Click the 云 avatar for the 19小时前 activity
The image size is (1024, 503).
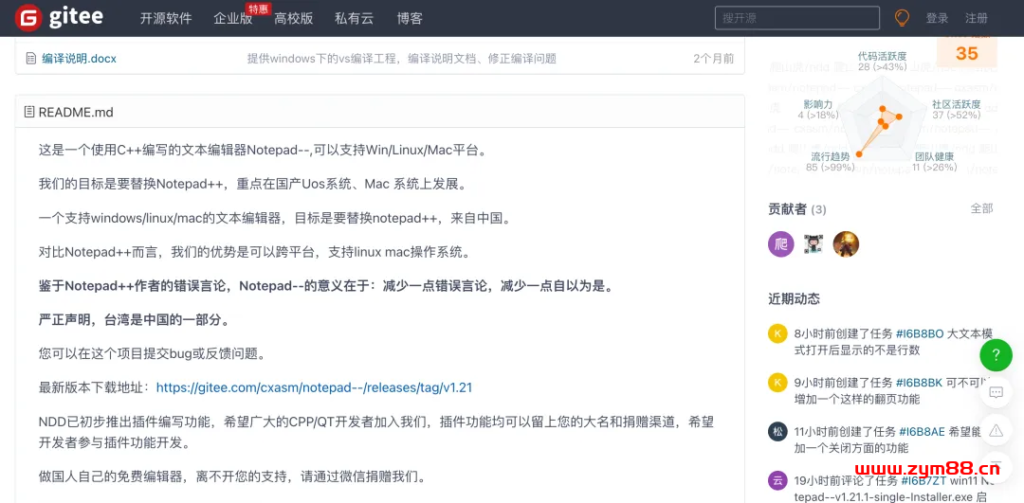[777, 481]
